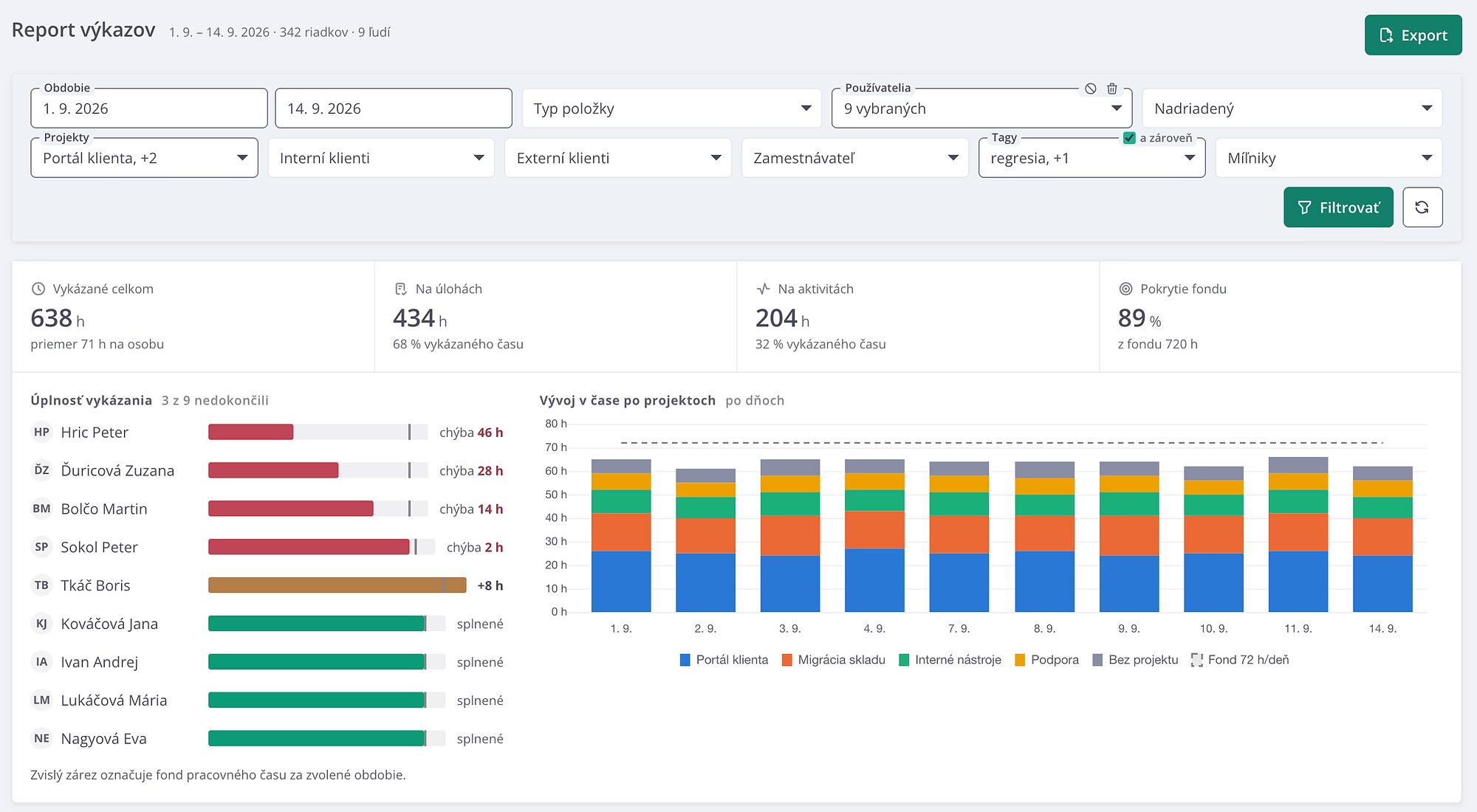This screenshot has width=1477, height=812.
Task: Reset filters with the refresh icon button
Action: 1422,207
